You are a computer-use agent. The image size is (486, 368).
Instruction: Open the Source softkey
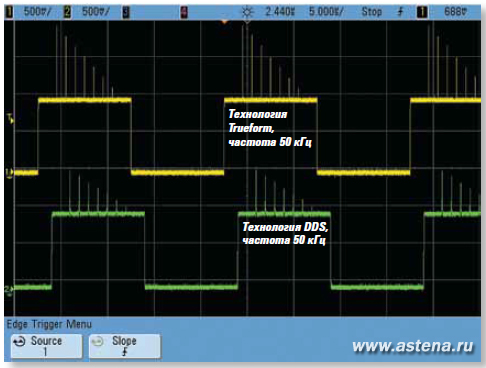point(47,346)
